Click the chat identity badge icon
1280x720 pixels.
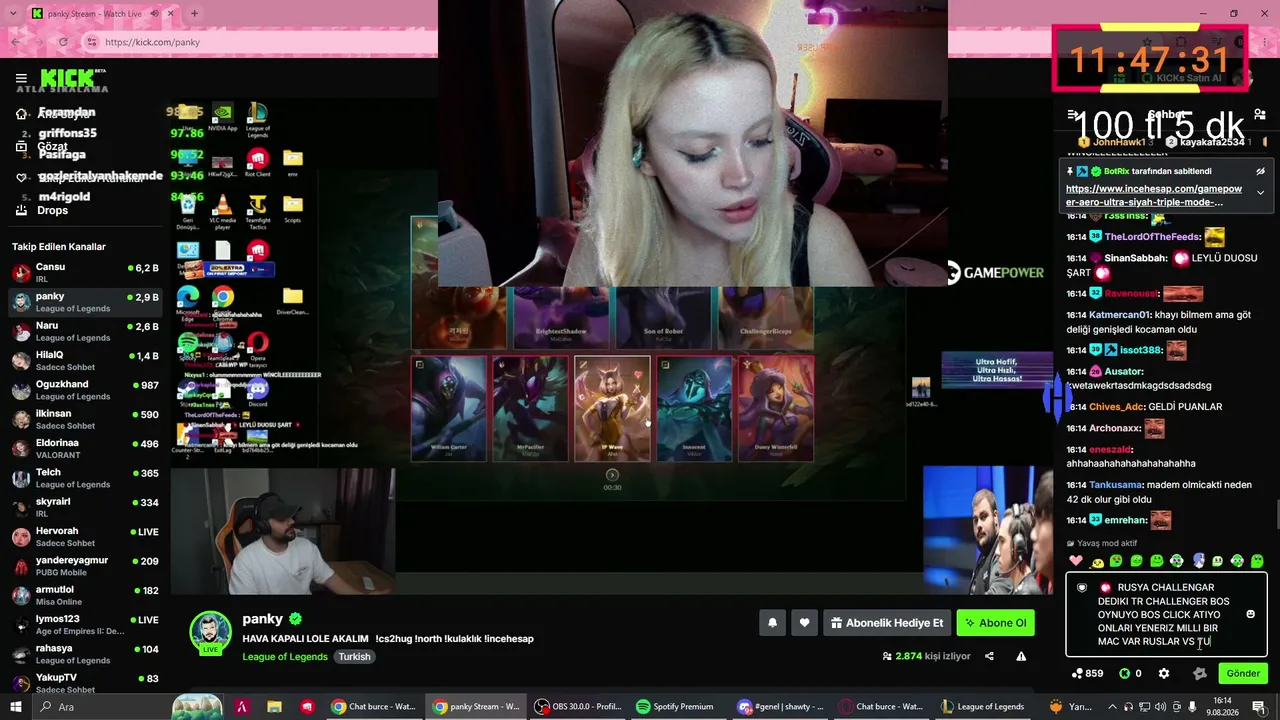[x=1082, y=588]
